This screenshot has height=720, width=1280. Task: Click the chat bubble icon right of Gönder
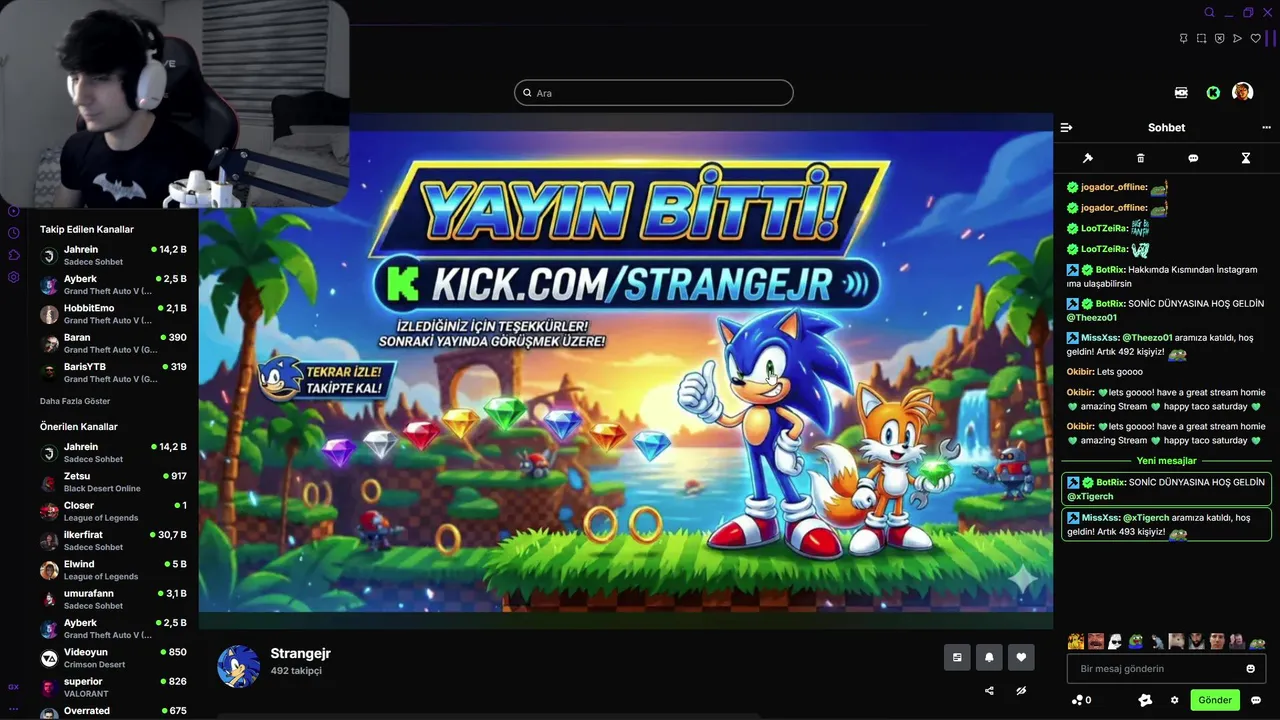click(1256, 700)
